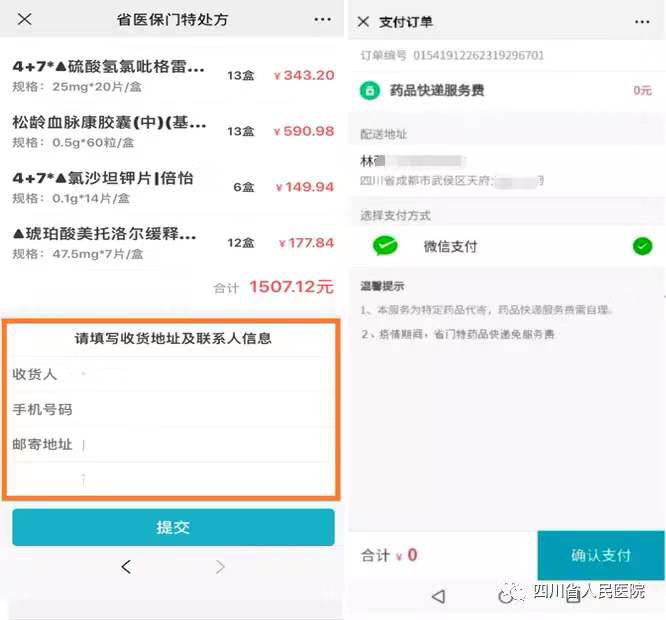Open the 配送地址 delivery address entry
Screen dimensions: 666x620
click(x=506, y=170)
